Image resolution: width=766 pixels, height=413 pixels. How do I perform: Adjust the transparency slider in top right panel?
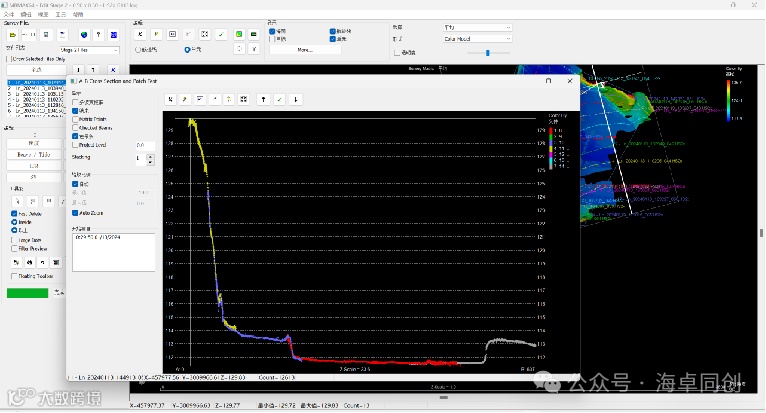pos(487,52)
